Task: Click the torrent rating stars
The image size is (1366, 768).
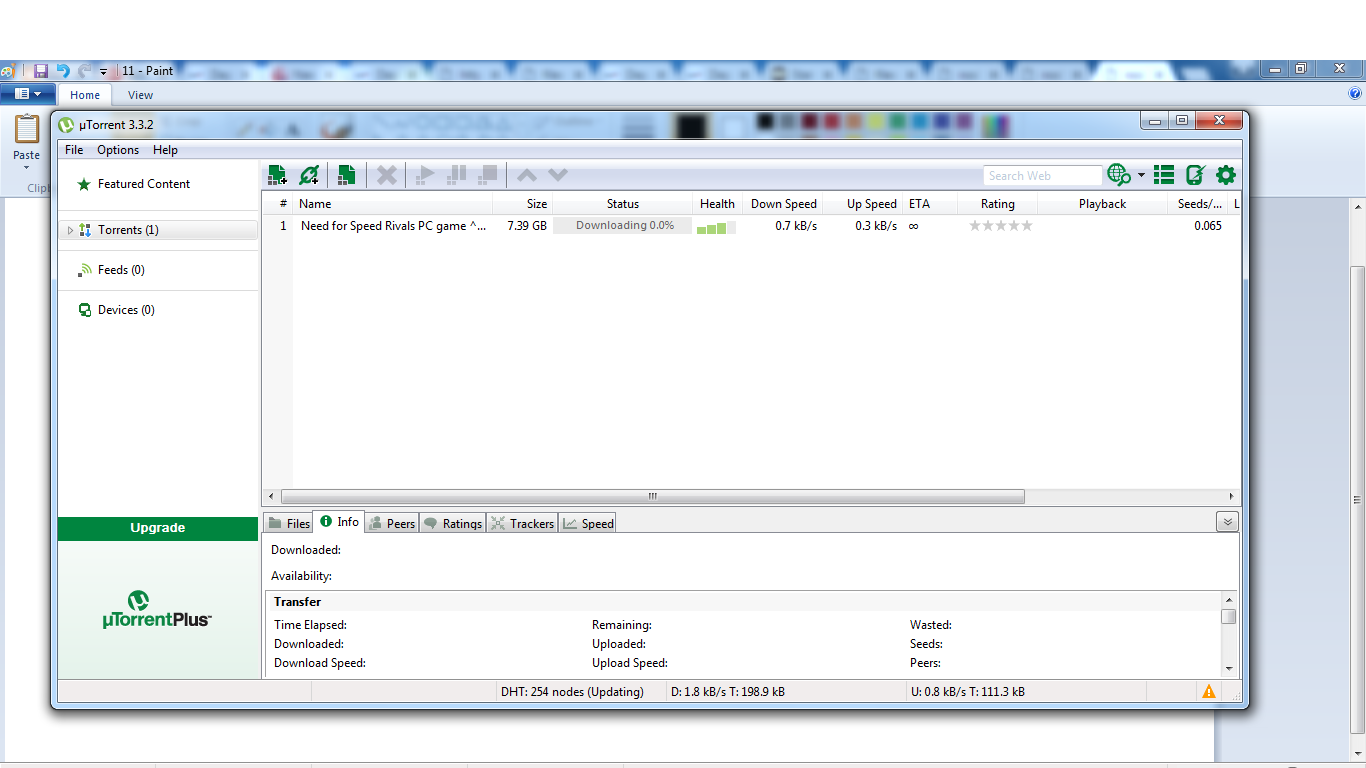Action: [x=1000, y=226]
